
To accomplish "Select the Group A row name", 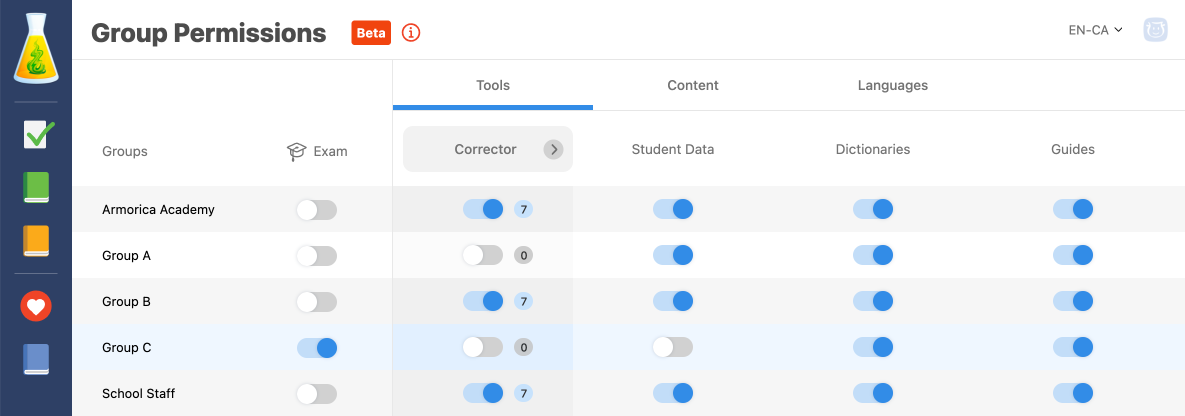I will point(127,256).
